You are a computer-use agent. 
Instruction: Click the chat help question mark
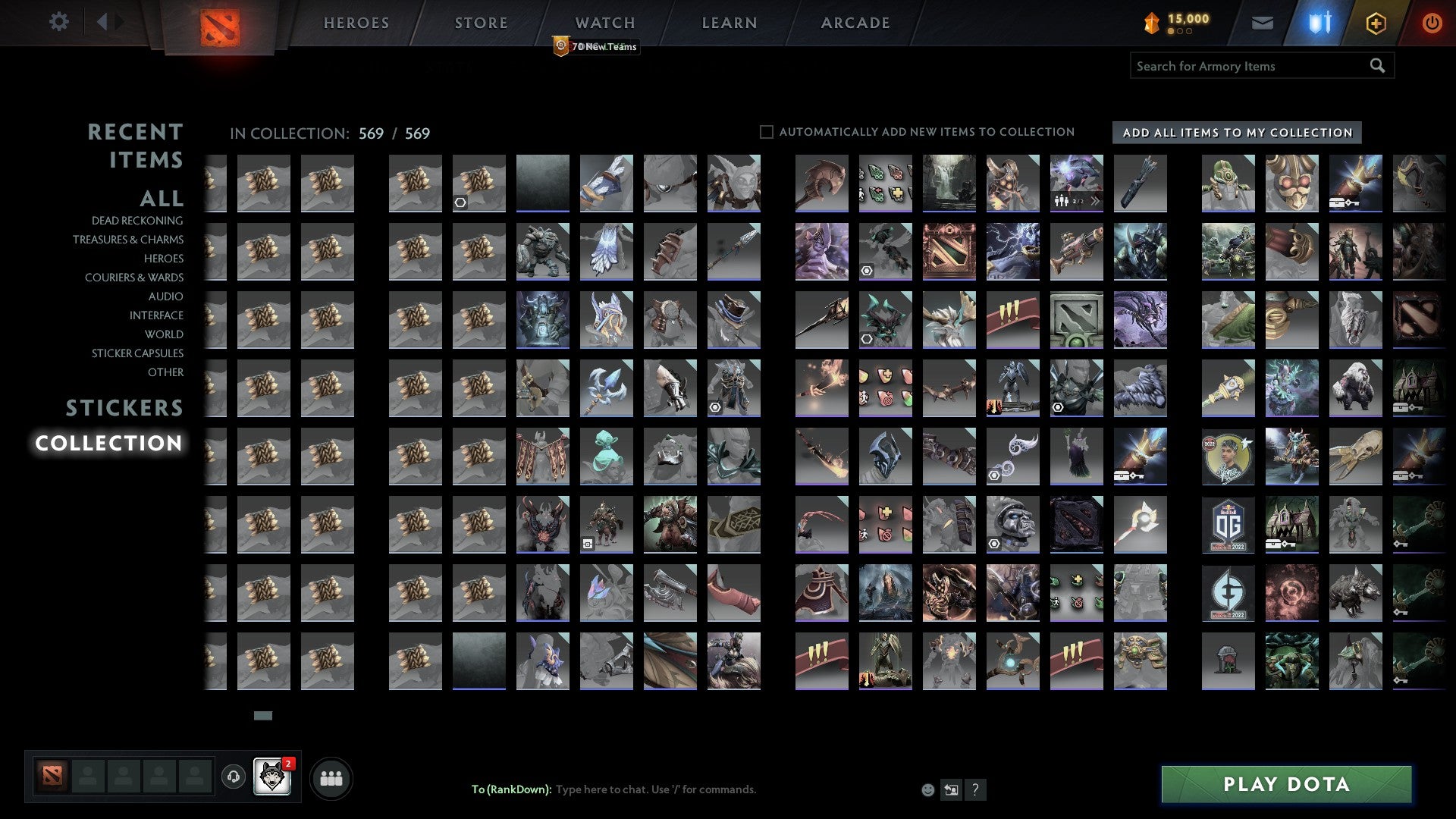pos(975,790)
